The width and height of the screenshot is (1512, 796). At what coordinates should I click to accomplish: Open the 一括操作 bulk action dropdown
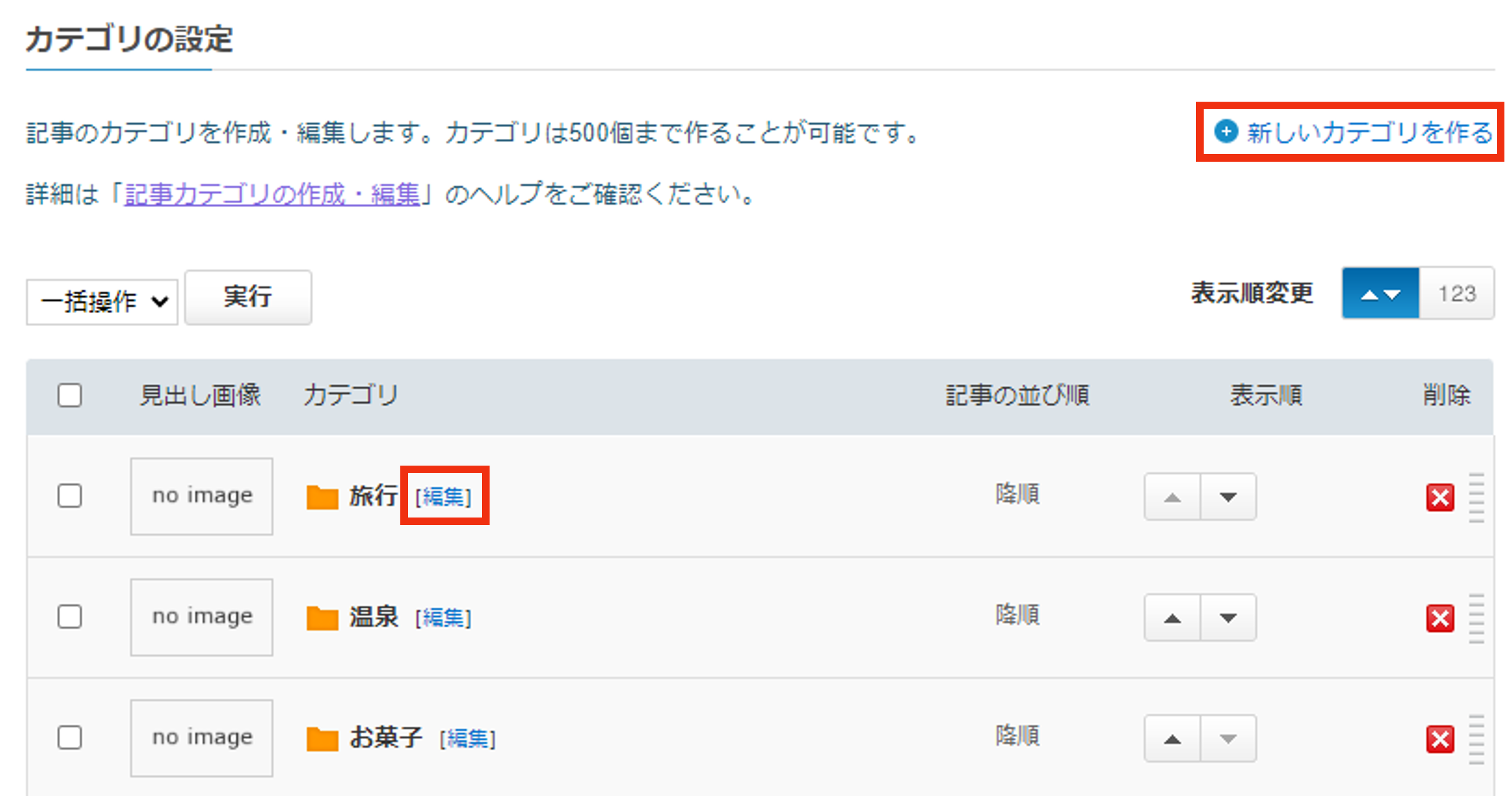[x=102, y=302]
